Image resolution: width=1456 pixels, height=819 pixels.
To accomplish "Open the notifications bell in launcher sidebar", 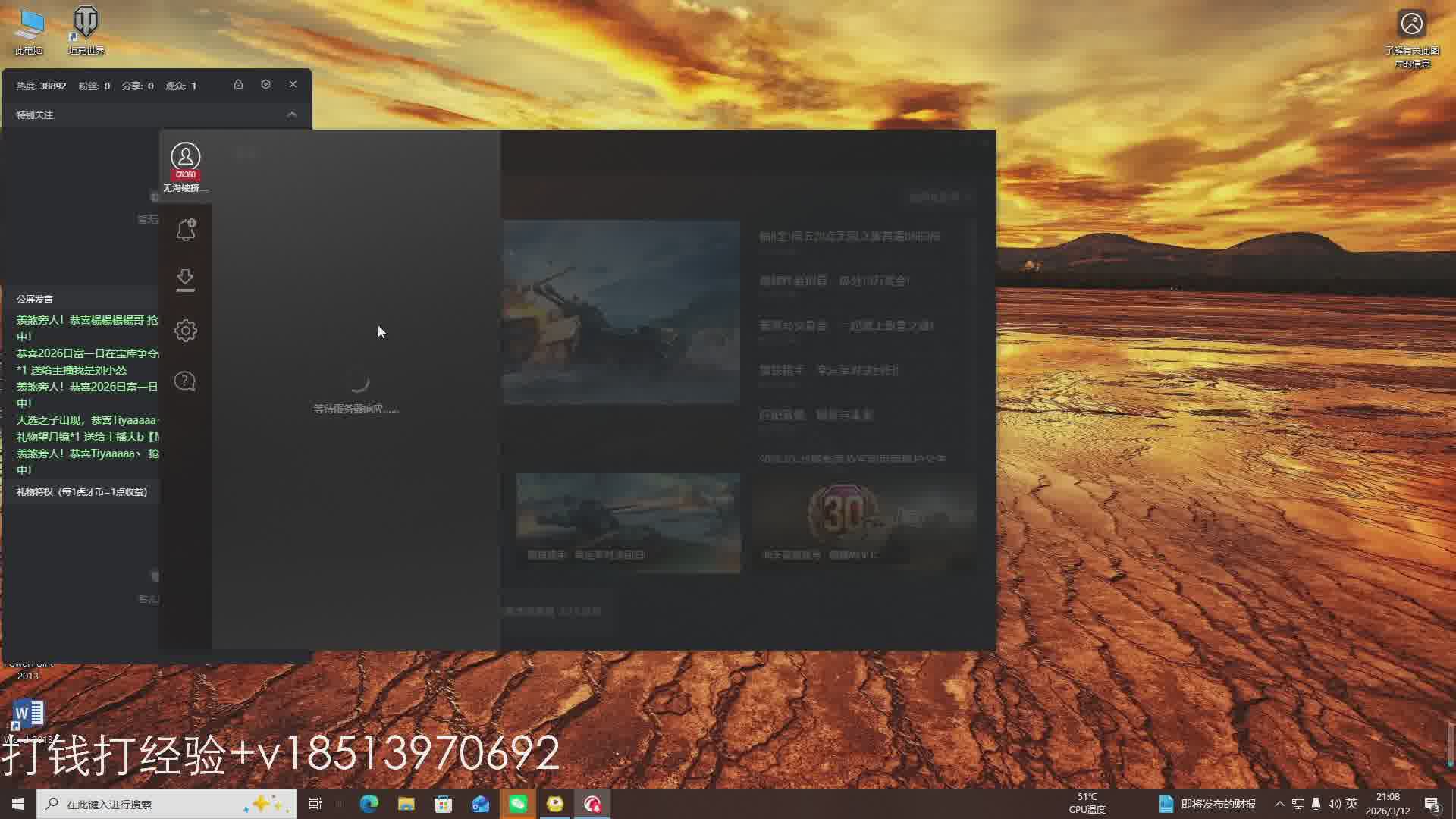I will tap(186, 229).
